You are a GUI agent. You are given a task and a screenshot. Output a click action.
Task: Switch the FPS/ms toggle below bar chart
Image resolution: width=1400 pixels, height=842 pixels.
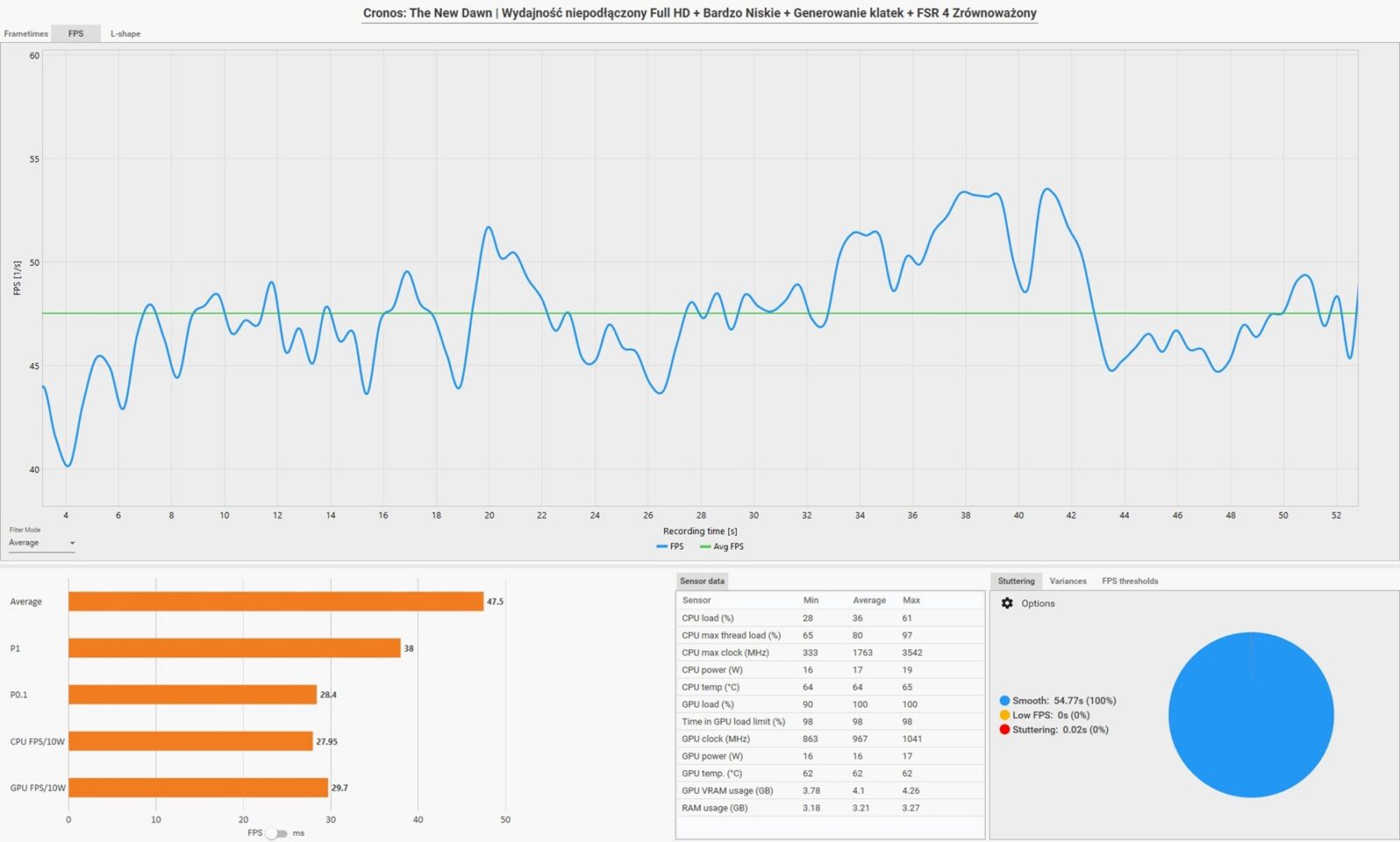point(276,833)
